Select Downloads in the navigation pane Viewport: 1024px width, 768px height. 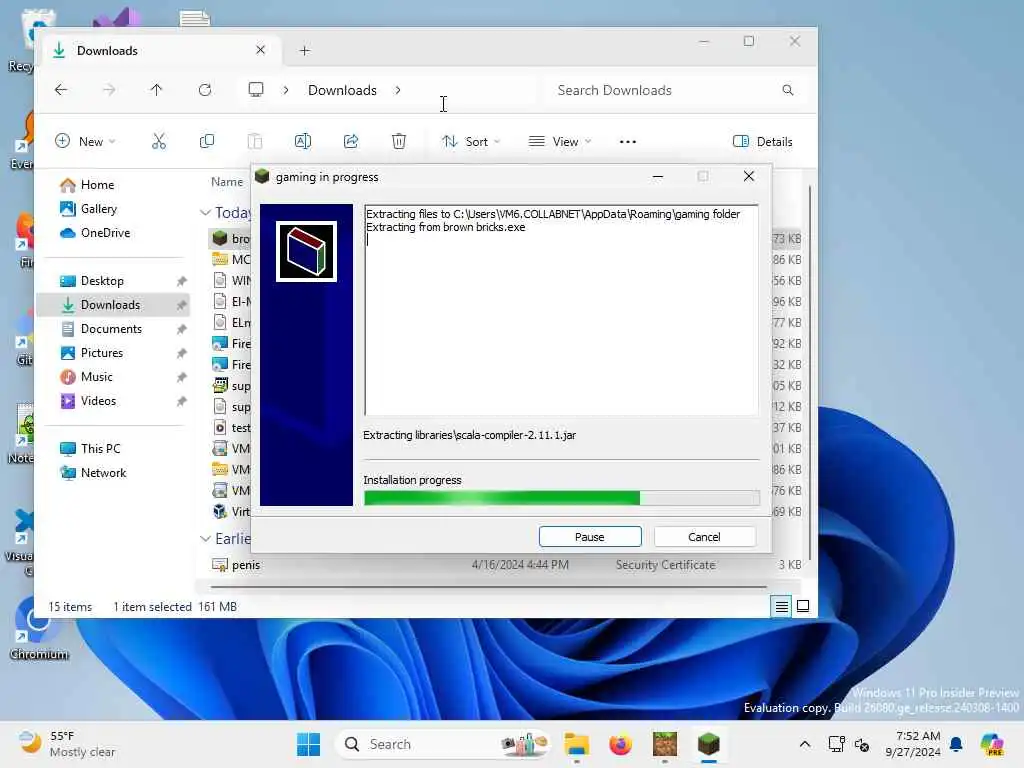(x=114, y=305)
